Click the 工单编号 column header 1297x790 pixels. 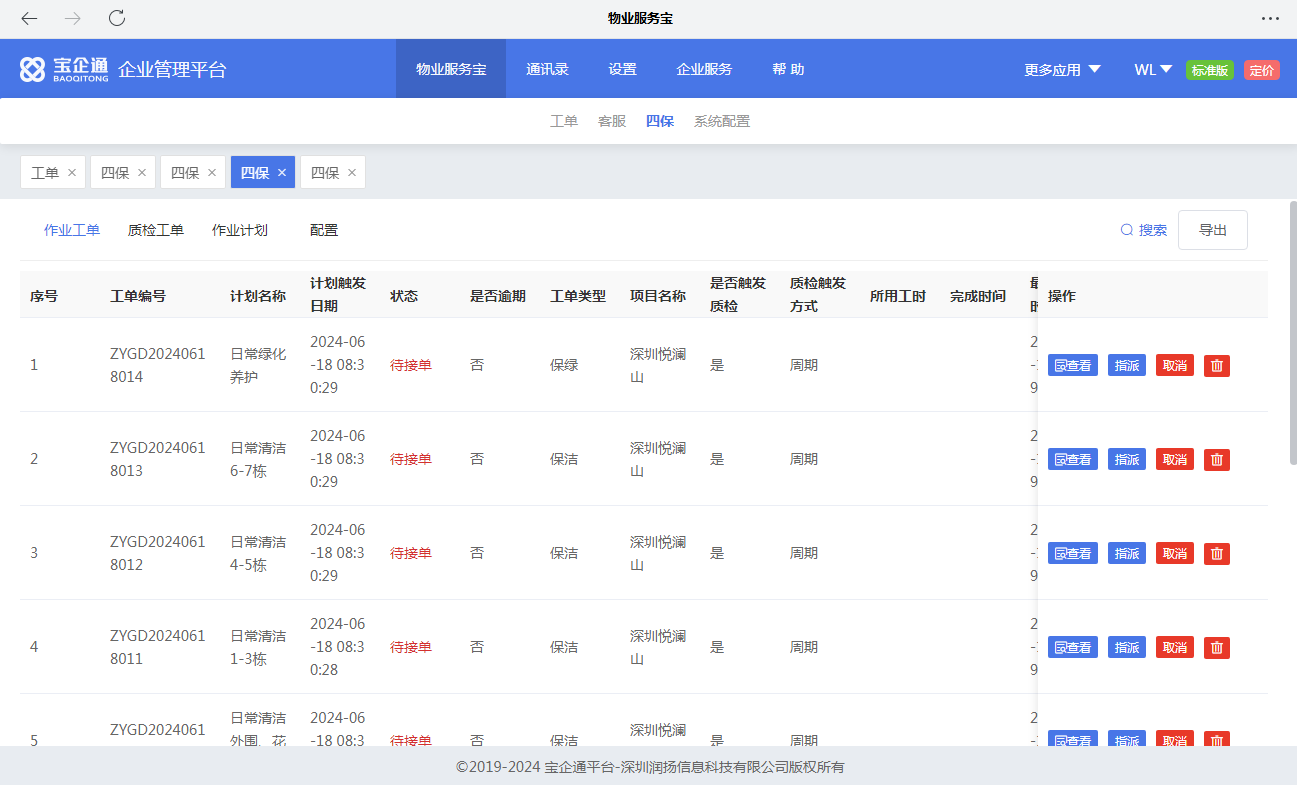[x=138, y=296]
